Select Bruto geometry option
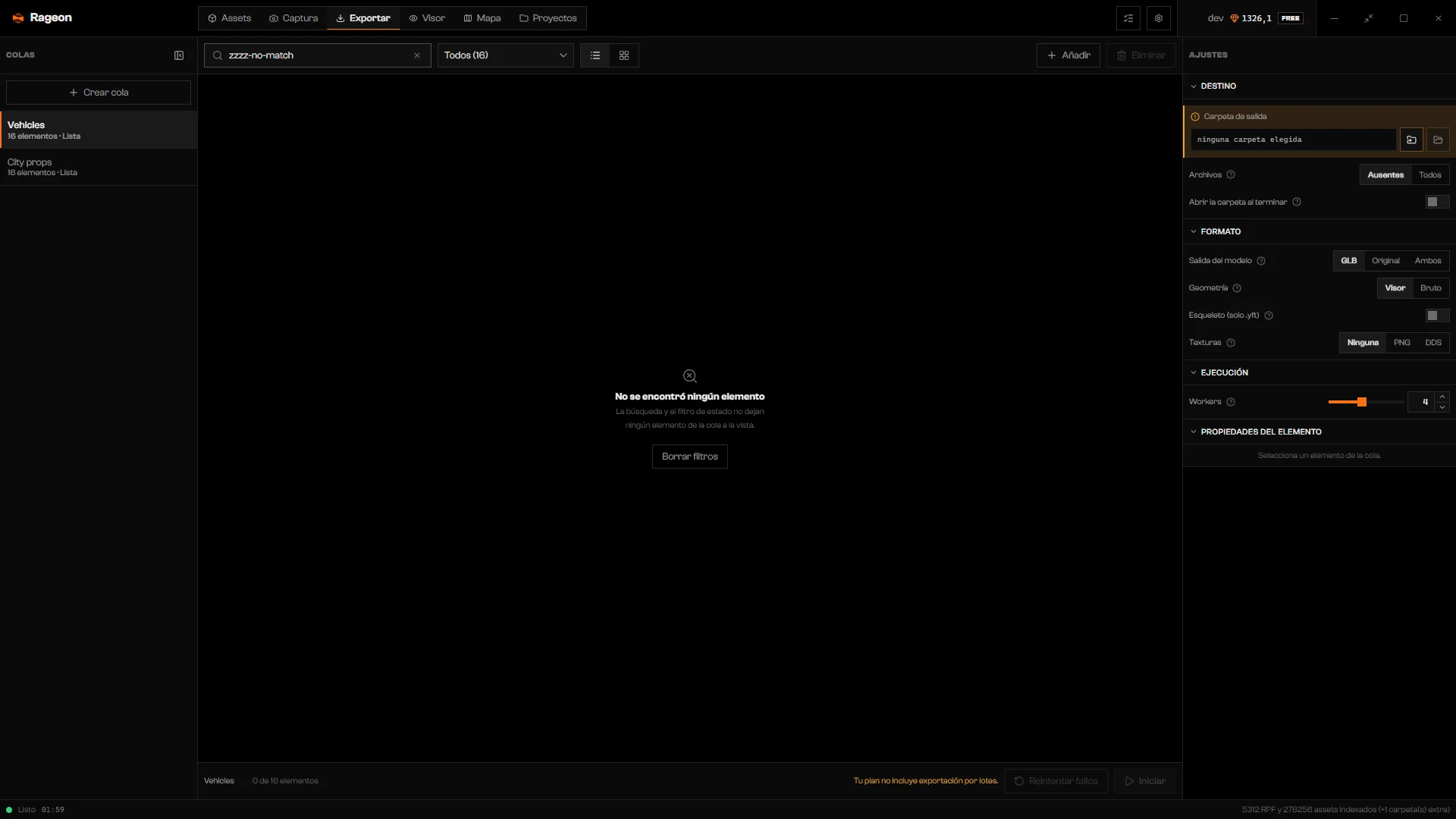 1431,288
